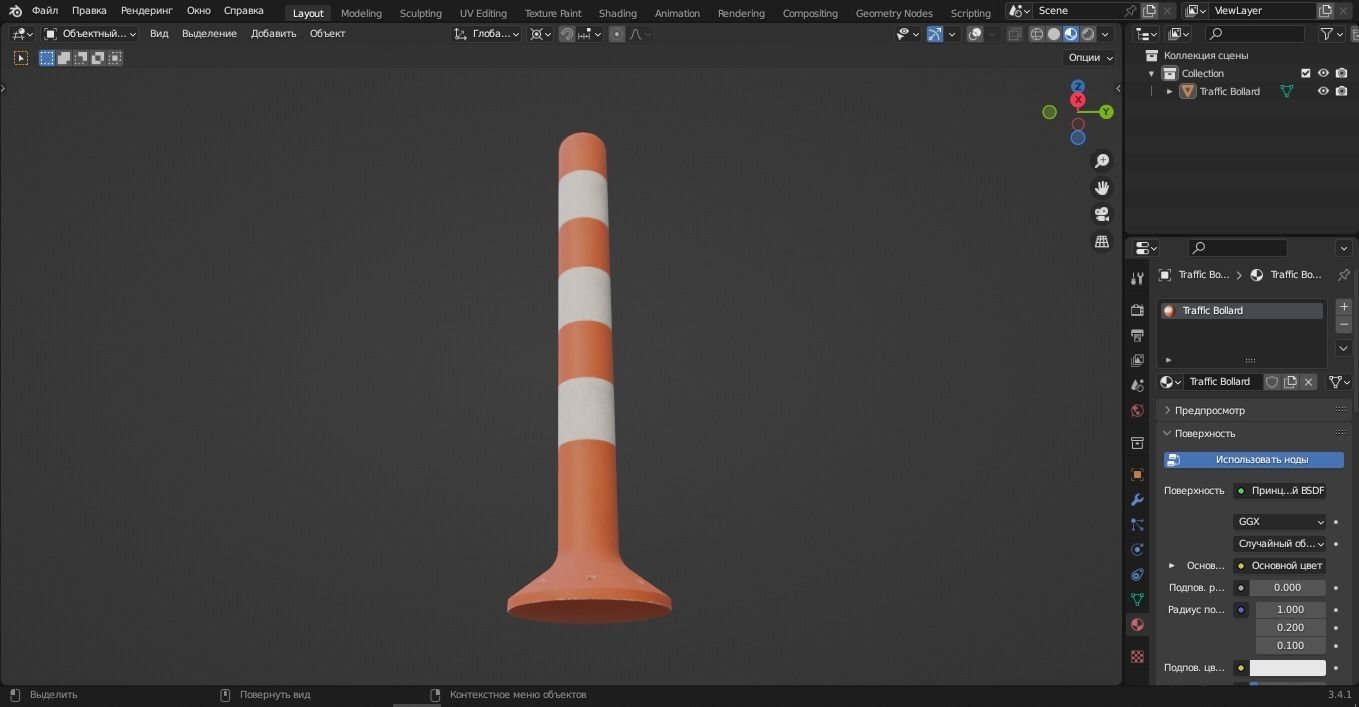Image resolution: width=1359 pixels, height=707 pixels.
Task: Hide Traffic Bollard object eye icon
Action: pyautogui.click(x=1323, y=91)
